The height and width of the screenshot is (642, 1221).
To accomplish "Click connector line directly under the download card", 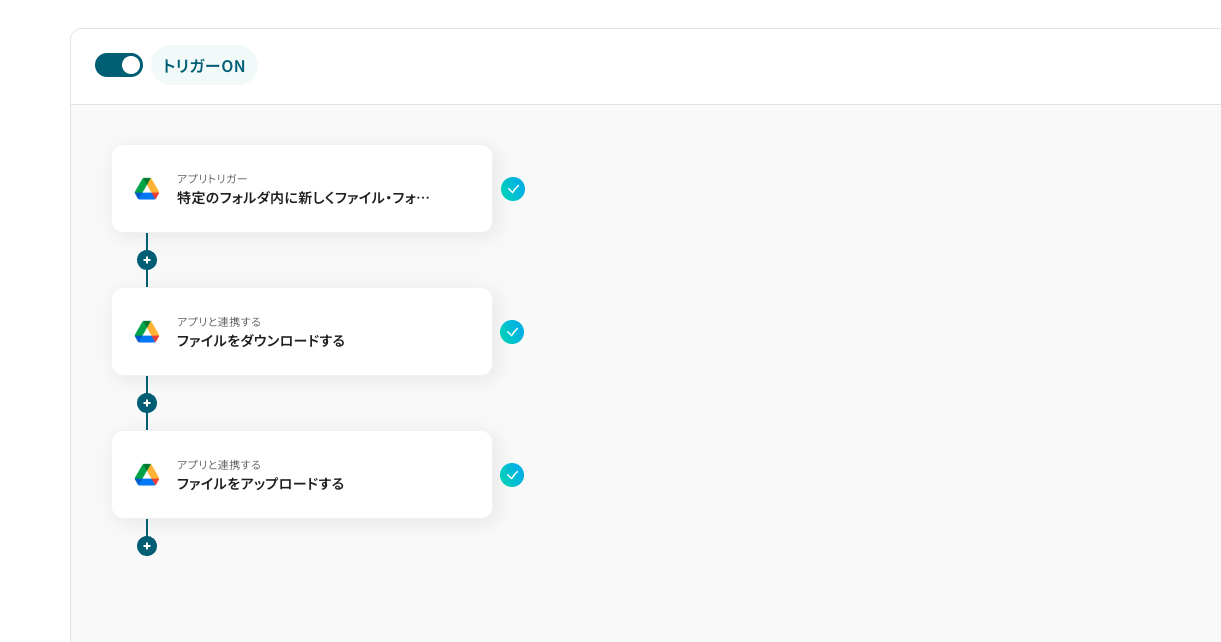I will (147, 384).
